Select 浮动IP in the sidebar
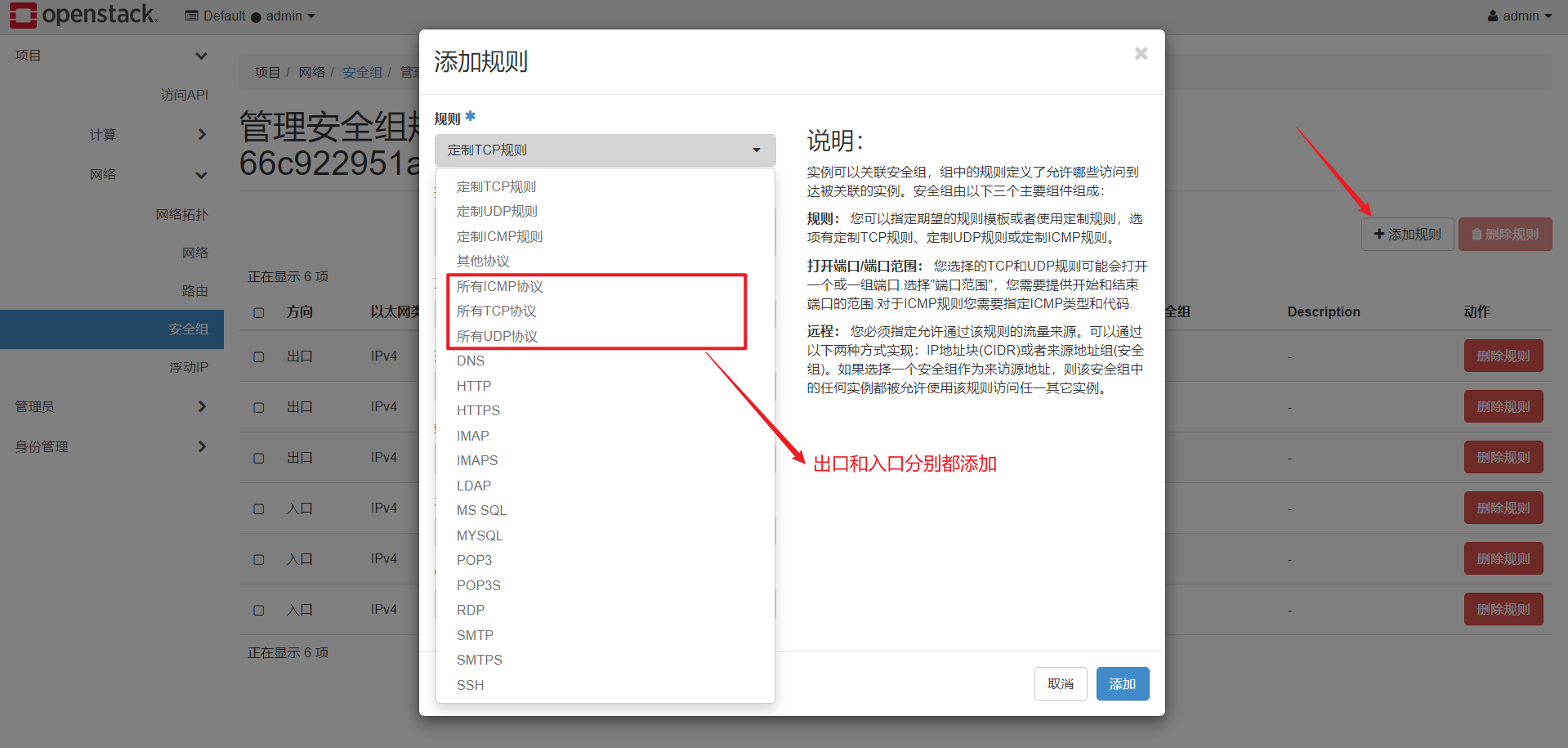This screenshot has width=1568, height=748. [189, 367]
